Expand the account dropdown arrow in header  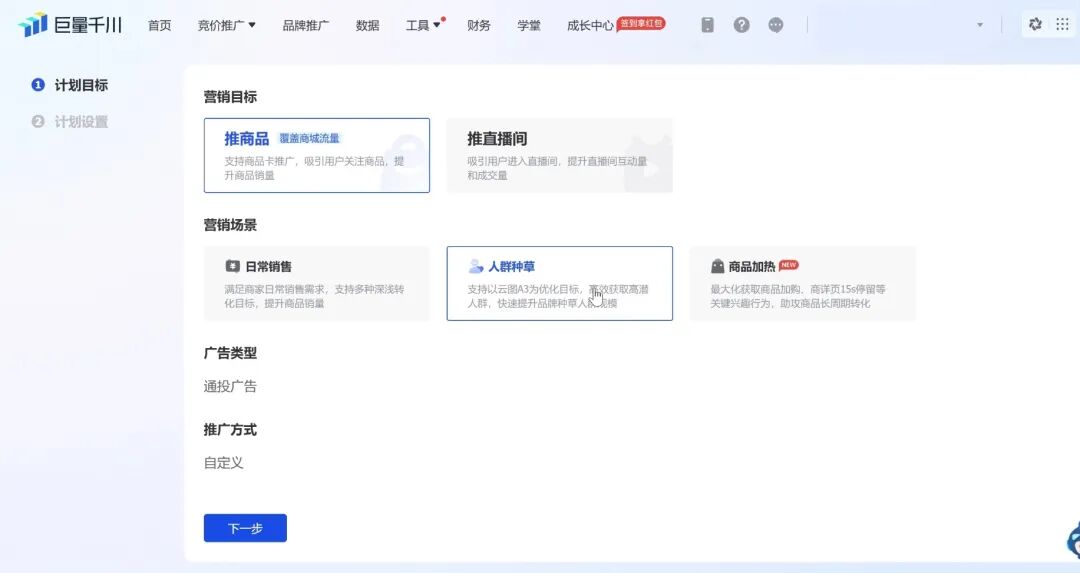point(979,25)
